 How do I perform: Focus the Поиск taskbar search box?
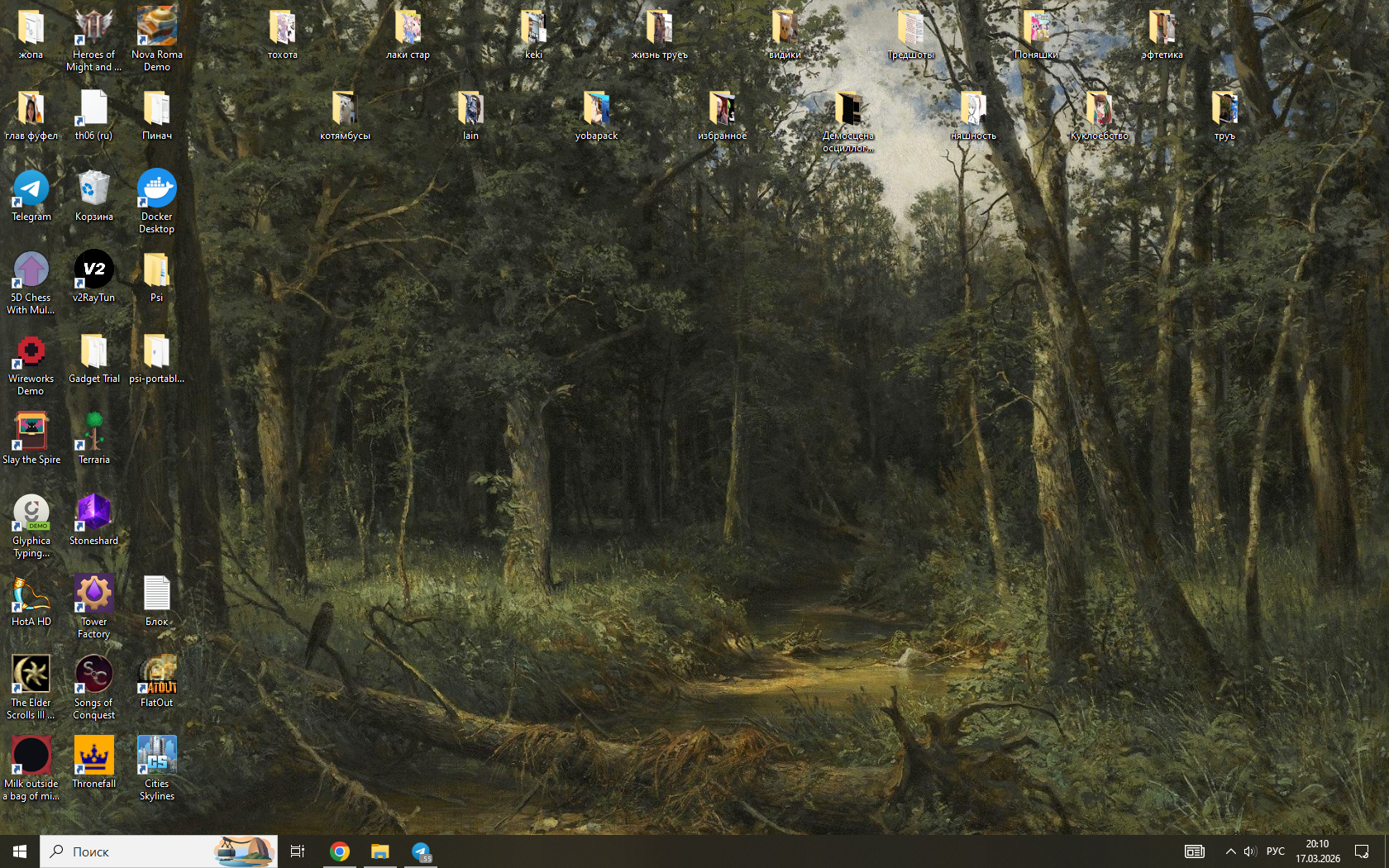[159, 851]
